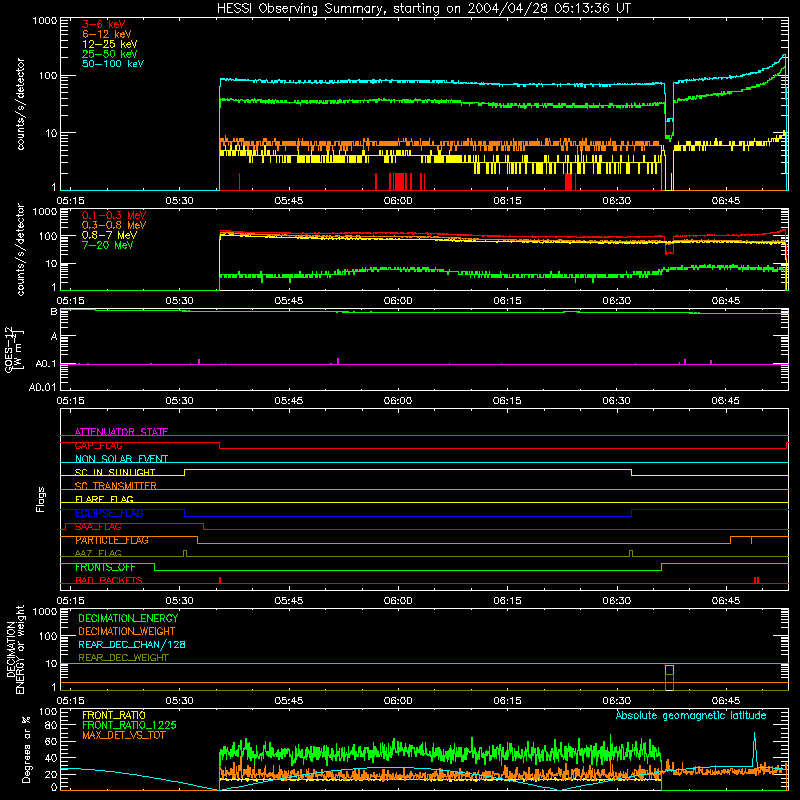Pick the FRONTS_OFF flag label
800x800 pixels.
pos(105,567)
